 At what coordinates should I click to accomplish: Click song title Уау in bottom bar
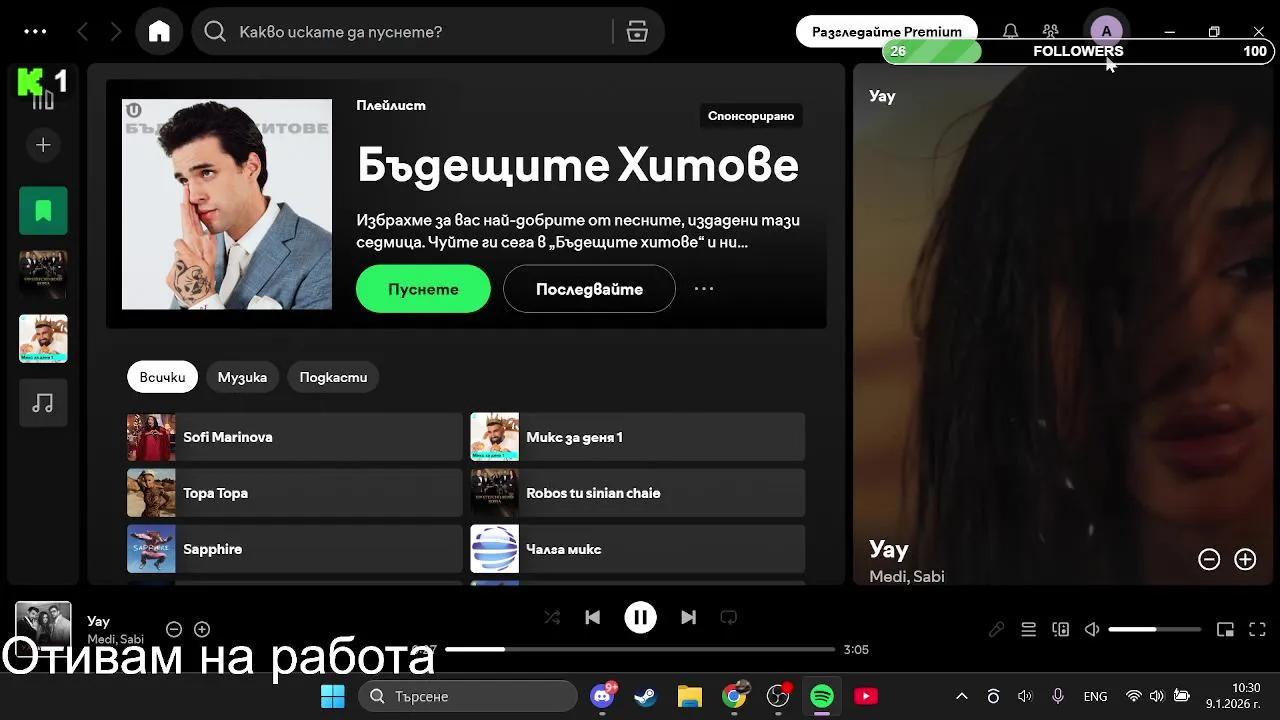tap(98, 621)
